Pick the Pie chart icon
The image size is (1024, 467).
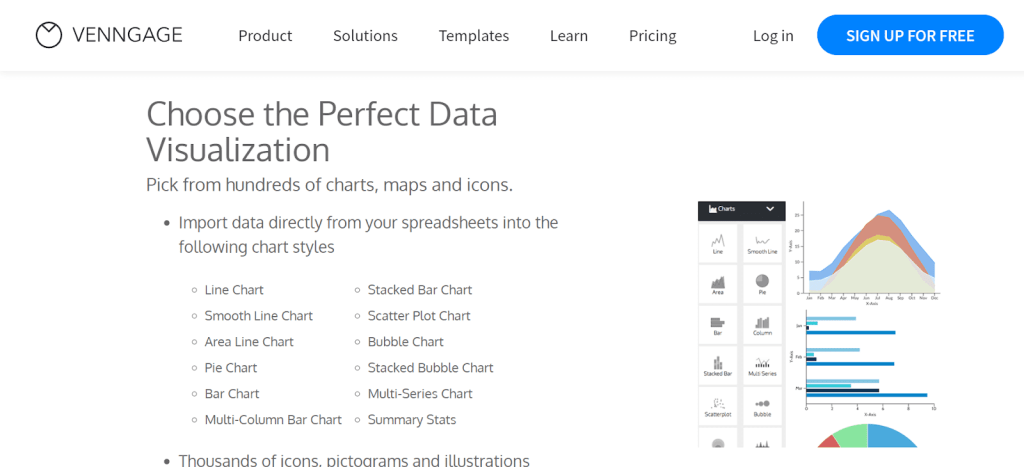(x=763, y=284)
